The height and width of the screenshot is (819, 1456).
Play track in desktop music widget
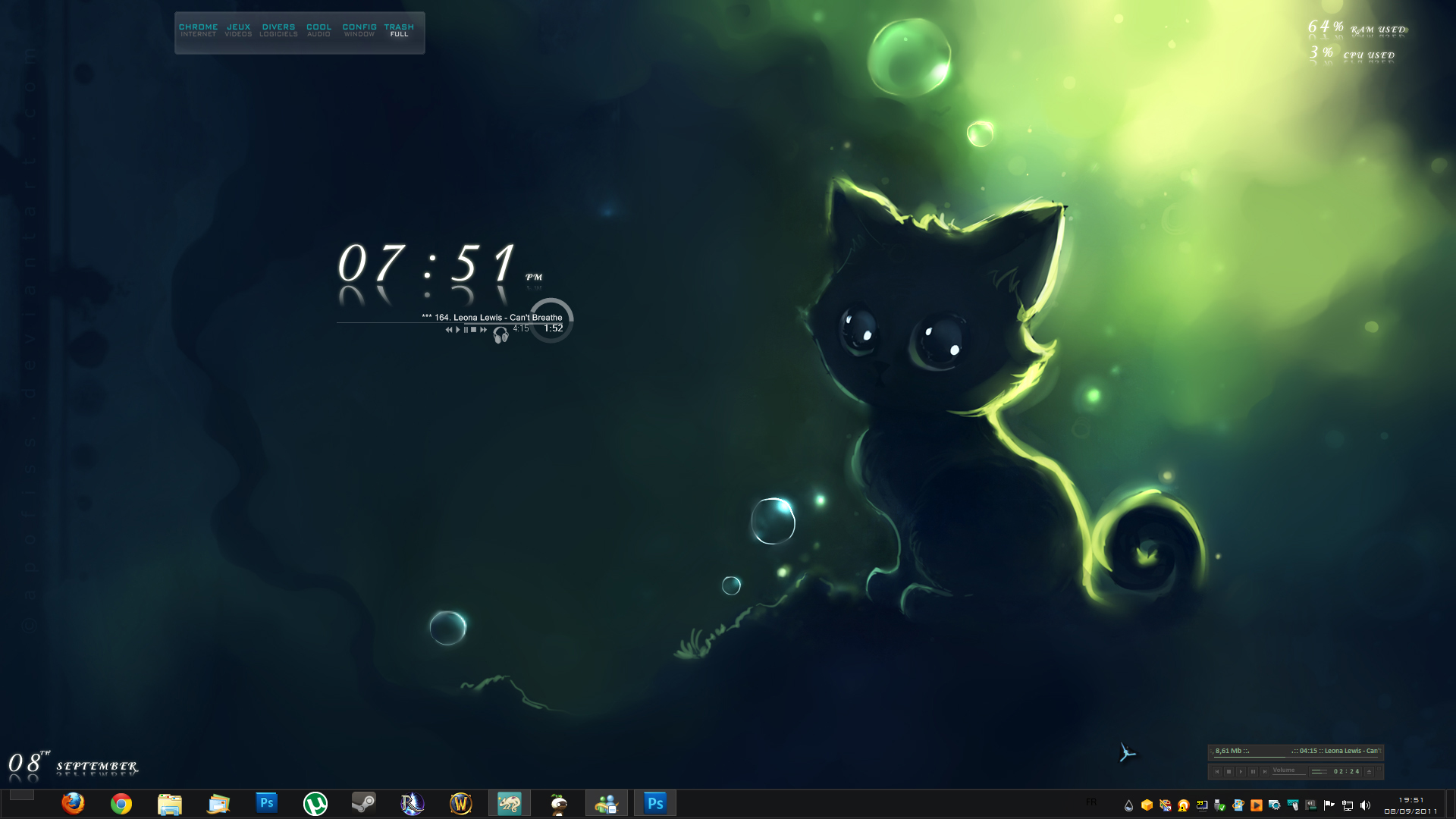coord(458,330)
